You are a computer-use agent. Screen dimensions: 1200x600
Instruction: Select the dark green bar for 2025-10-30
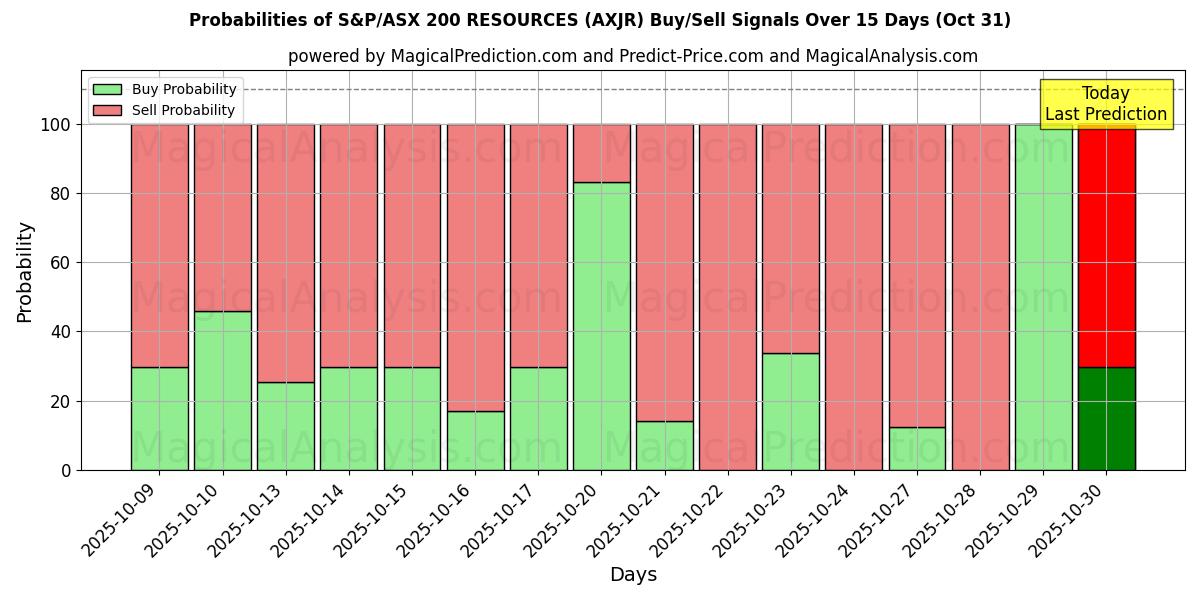pyautogui.click(x=1105, y=420)
